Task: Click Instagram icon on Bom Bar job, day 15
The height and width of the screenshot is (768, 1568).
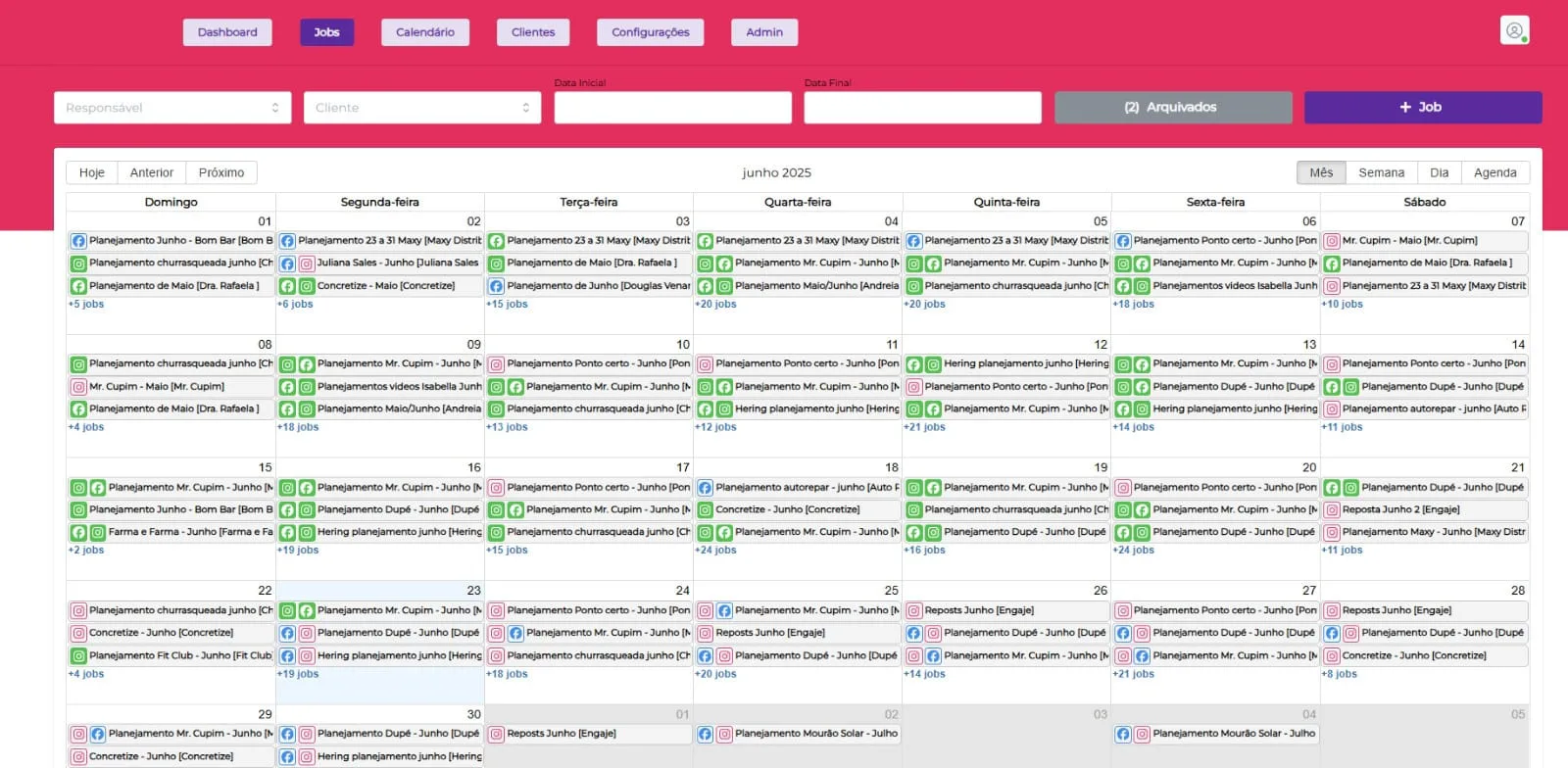Action: coord(78,510)
